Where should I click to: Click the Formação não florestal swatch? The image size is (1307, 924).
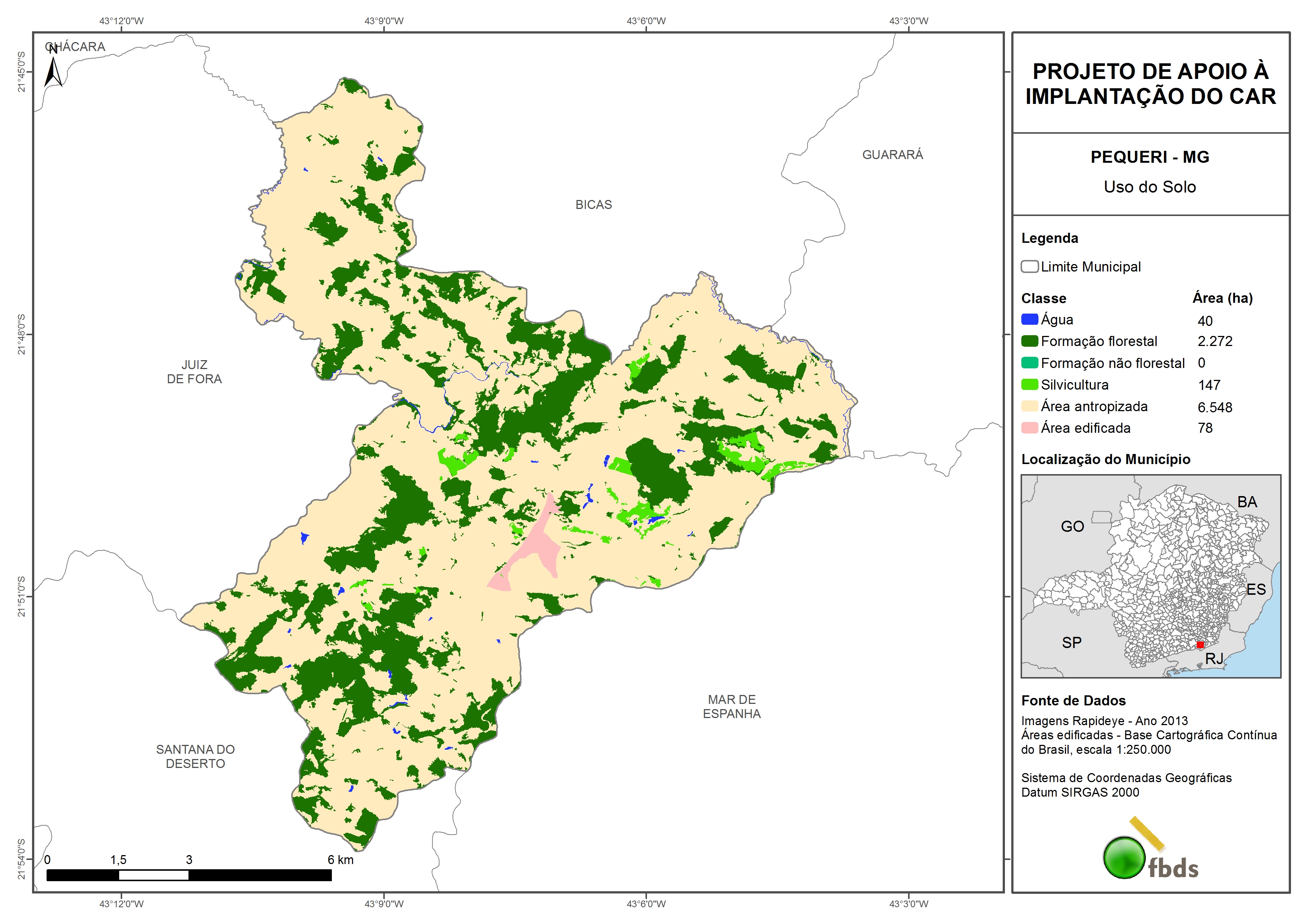point(1029,363)
